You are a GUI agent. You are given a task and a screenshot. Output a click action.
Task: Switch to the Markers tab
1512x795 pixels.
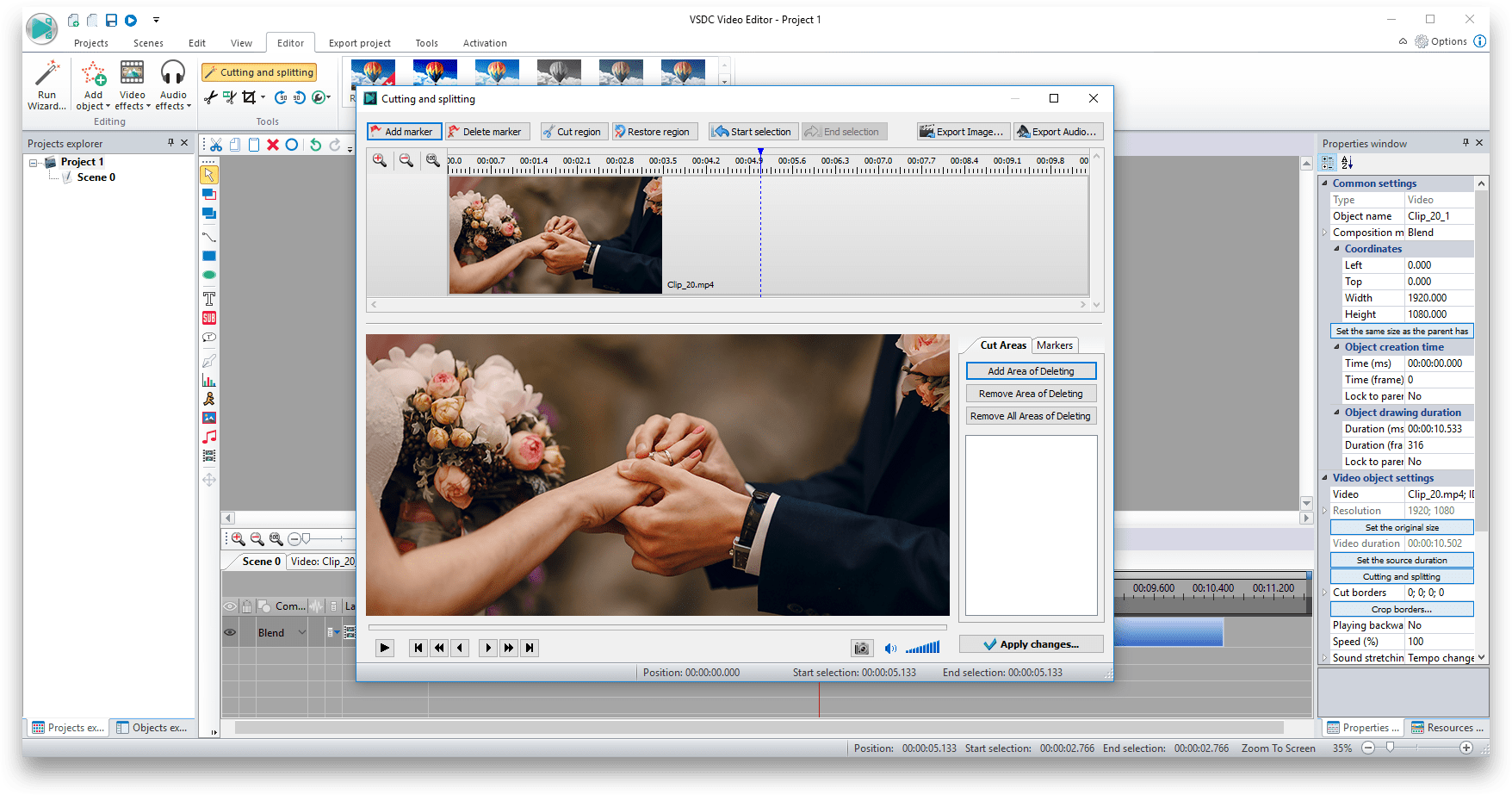(1055, 345)
